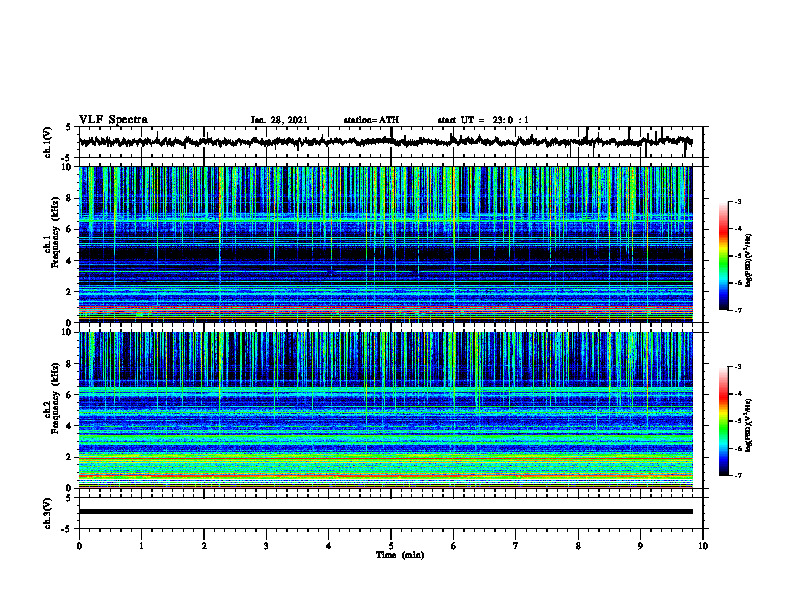The image size is (792, 612).
Task: Click the ch.1 voltage waveform trace
Action: click(x=385, y=142)
